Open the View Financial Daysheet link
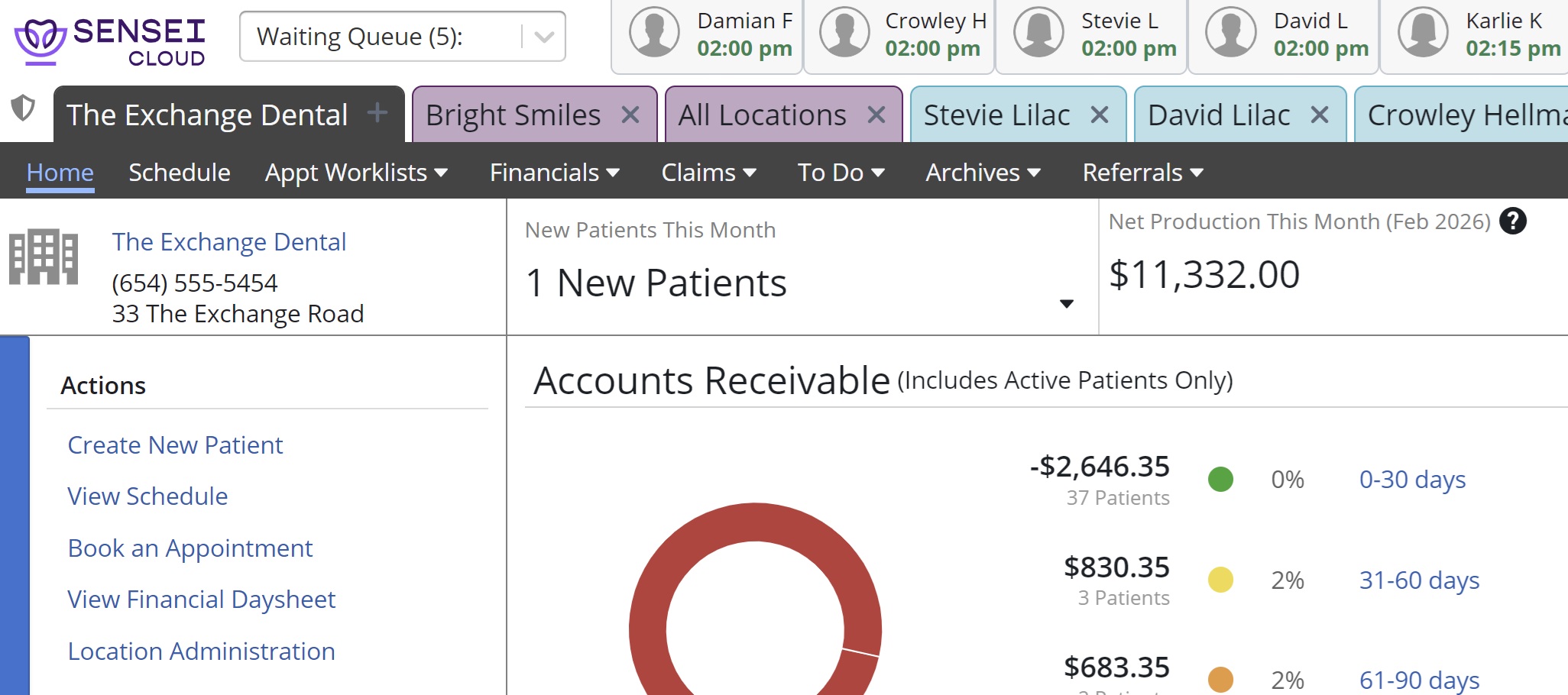Image resolution: width=1568 pixels, height=695 pixels. coord(201,600)
